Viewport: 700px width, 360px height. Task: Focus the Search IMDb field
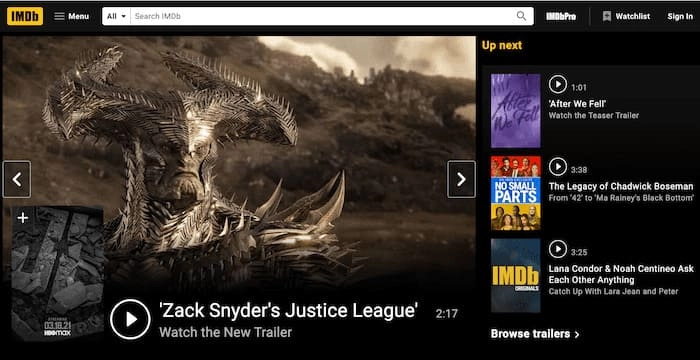(x=323, y=16)
